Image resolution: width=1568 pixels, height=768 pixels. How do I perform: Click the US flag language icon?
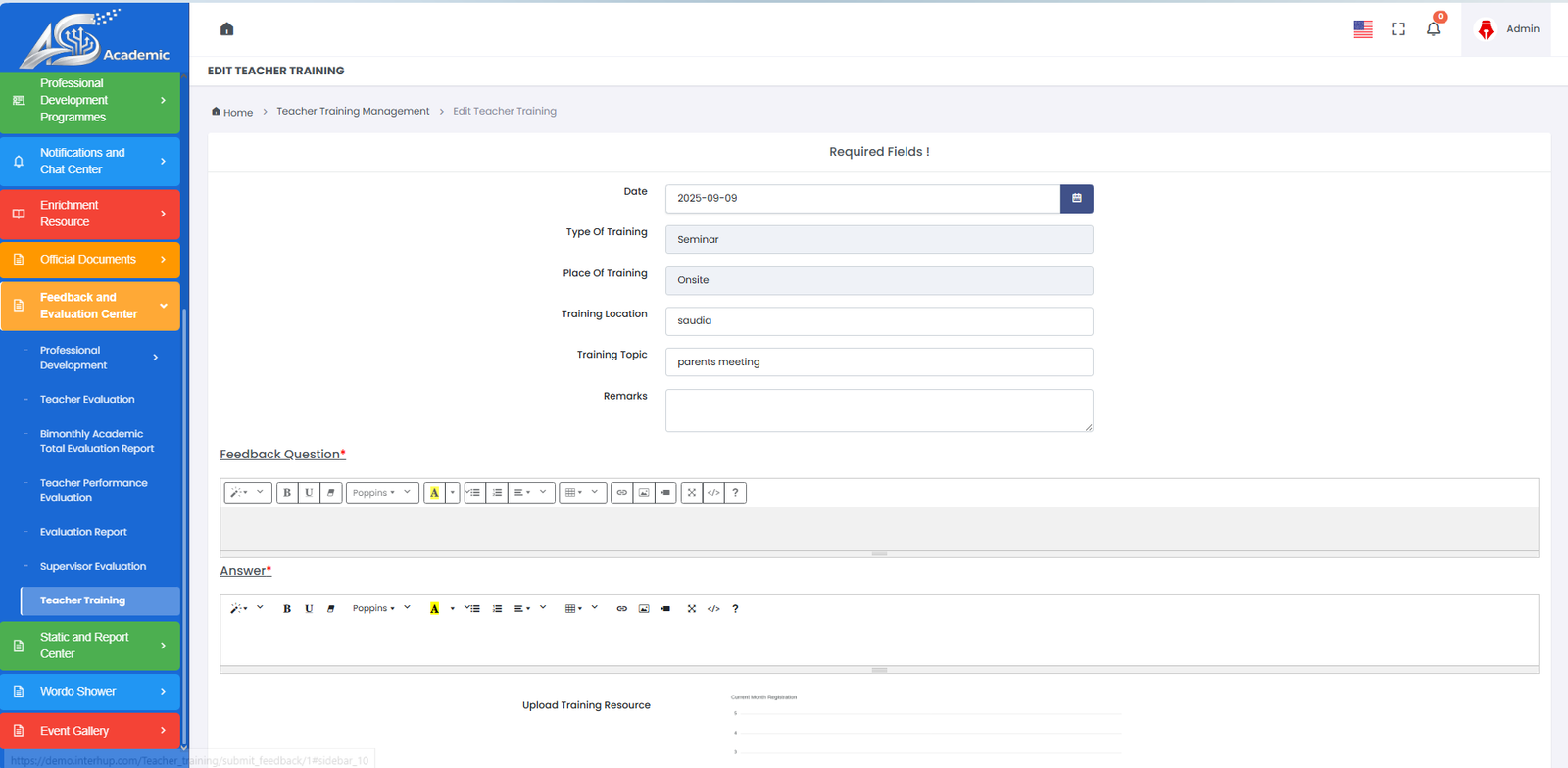pyautogui.click(x=1362, y=29)
